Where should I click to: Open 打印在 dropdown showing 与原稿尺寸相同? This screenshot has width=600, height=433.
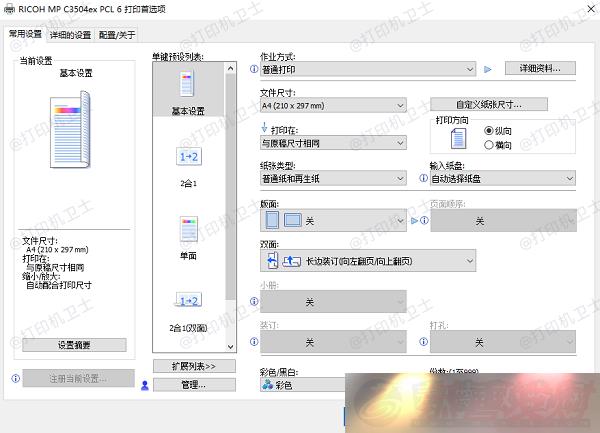[x=333, y=143]
